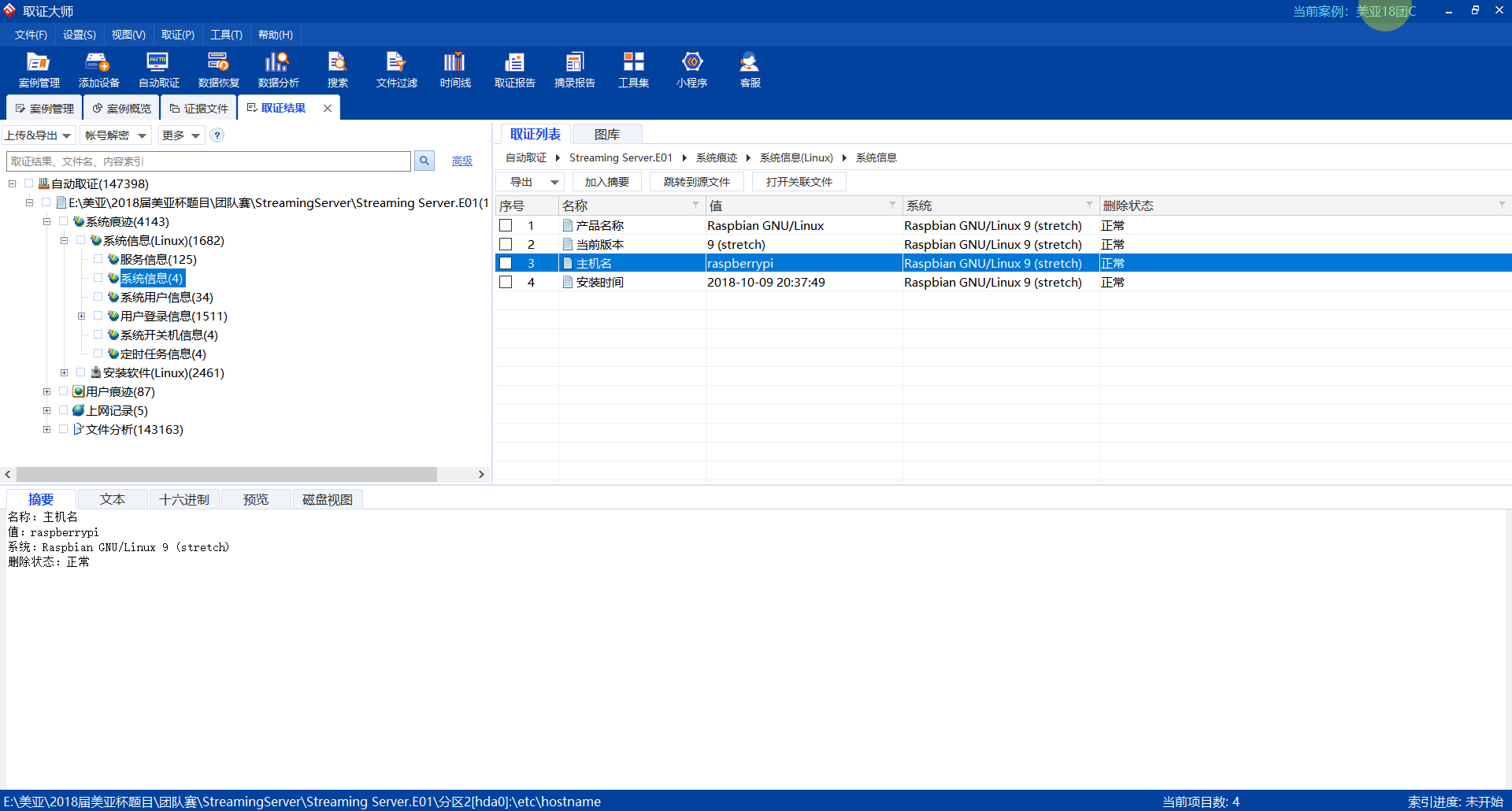Click the 添加设备 toolbar icon
This screenshot has height=811, width=1512.
[x=98, y=69]
